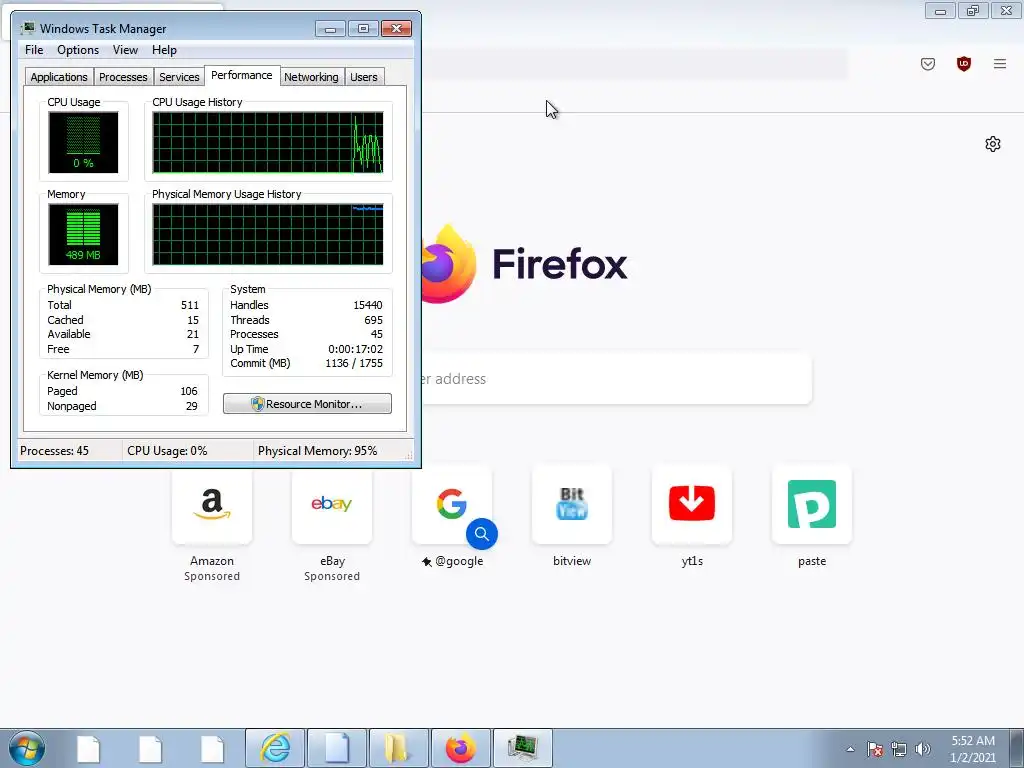Click the Memory 489 MB gauge
Image resolution: width=1024 pixels, height=768 pixels.
pos(83,234)
